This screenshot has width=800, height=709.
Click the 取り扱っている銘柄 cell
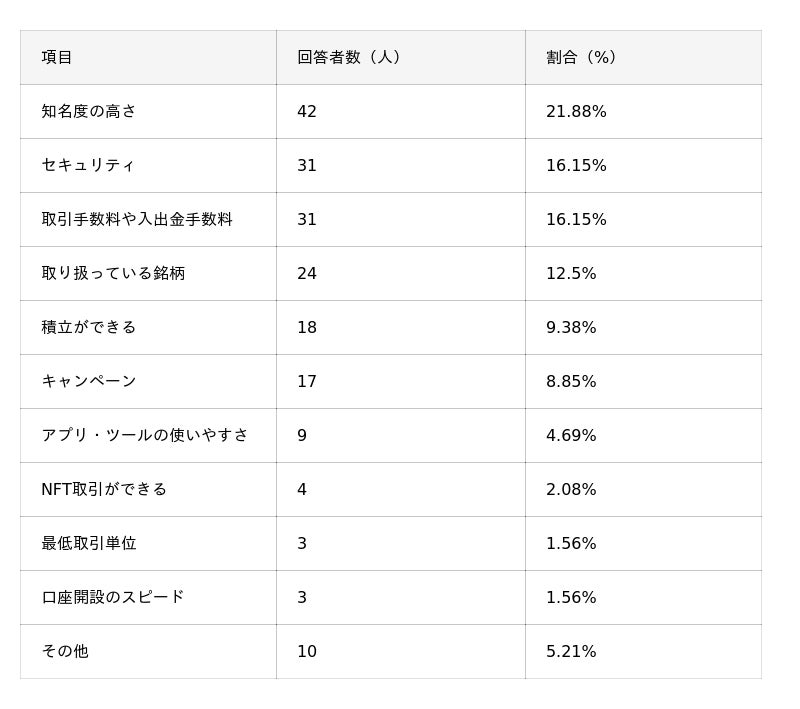click(113, 273)
